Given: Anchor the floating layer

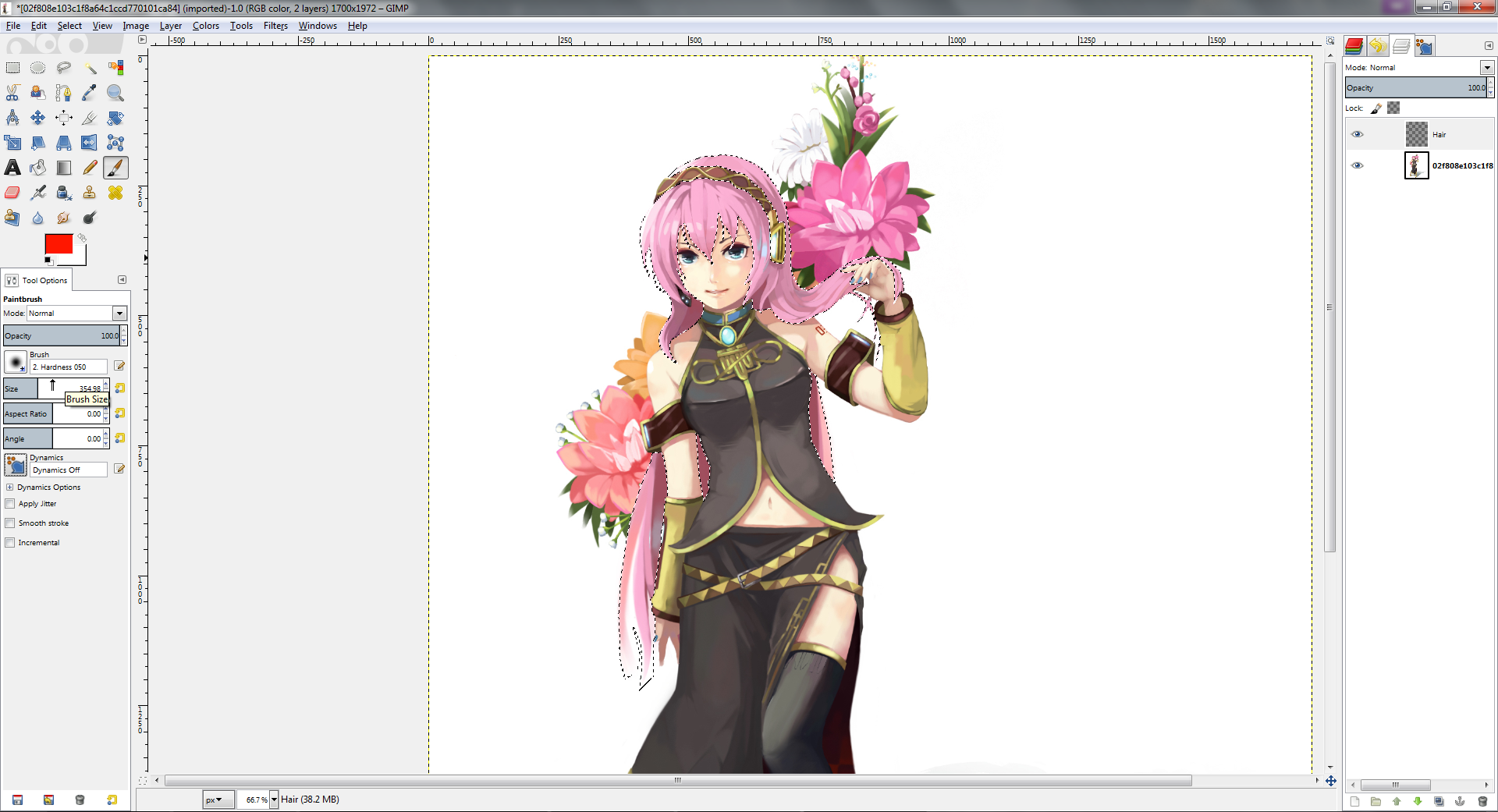Looking at the screenshot, I should point(1460,801).
